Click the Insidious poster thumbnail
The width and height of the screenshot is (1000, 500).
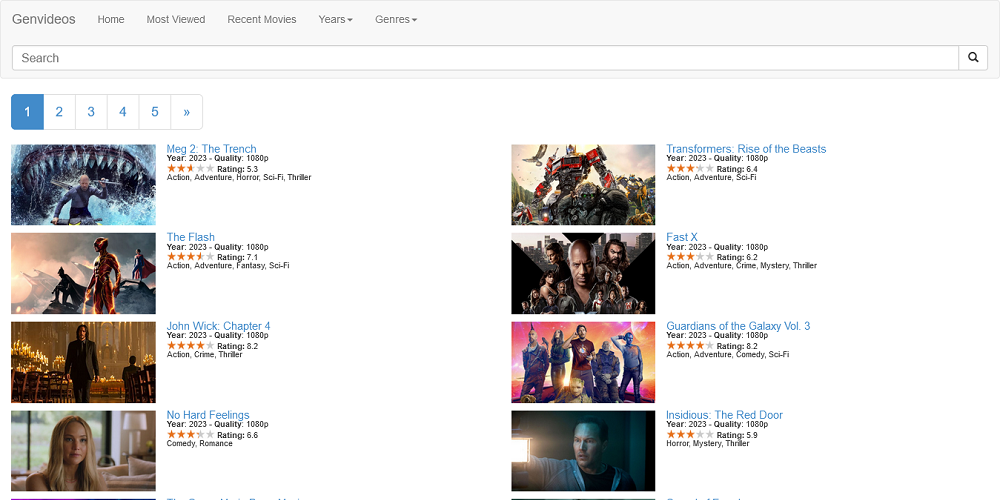[583, 451]
